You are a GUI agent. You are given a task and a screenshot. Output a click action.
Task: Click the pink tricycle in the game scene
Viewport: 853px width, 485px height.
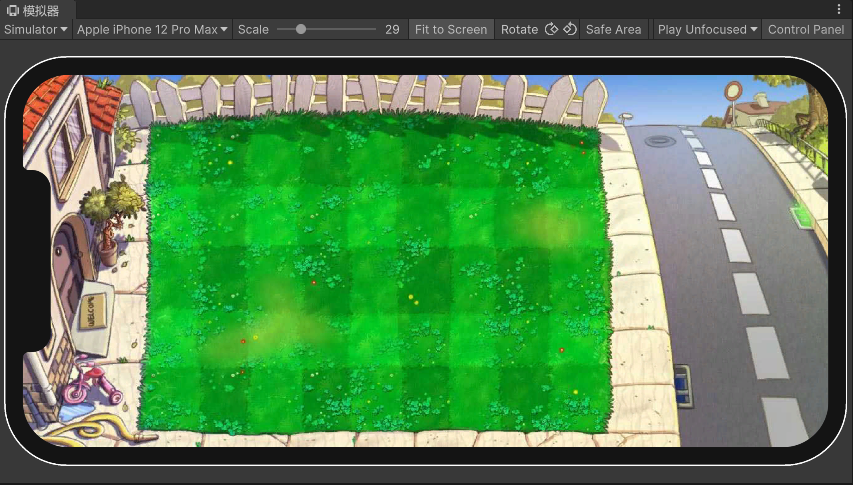point(92,383)
